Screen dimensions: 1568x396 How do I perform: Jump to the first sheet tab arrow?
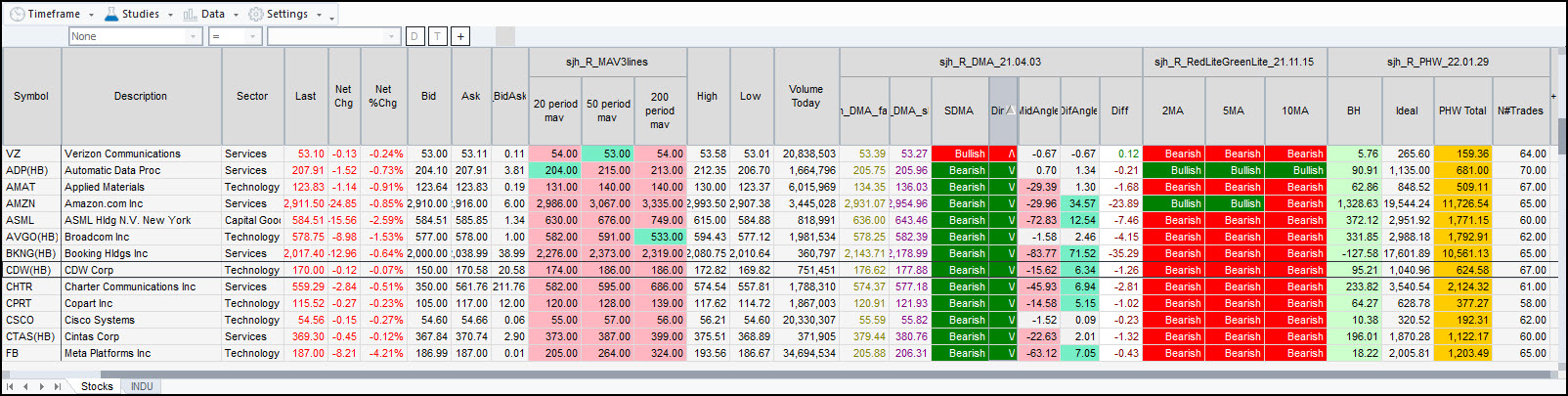pos(11,386)
